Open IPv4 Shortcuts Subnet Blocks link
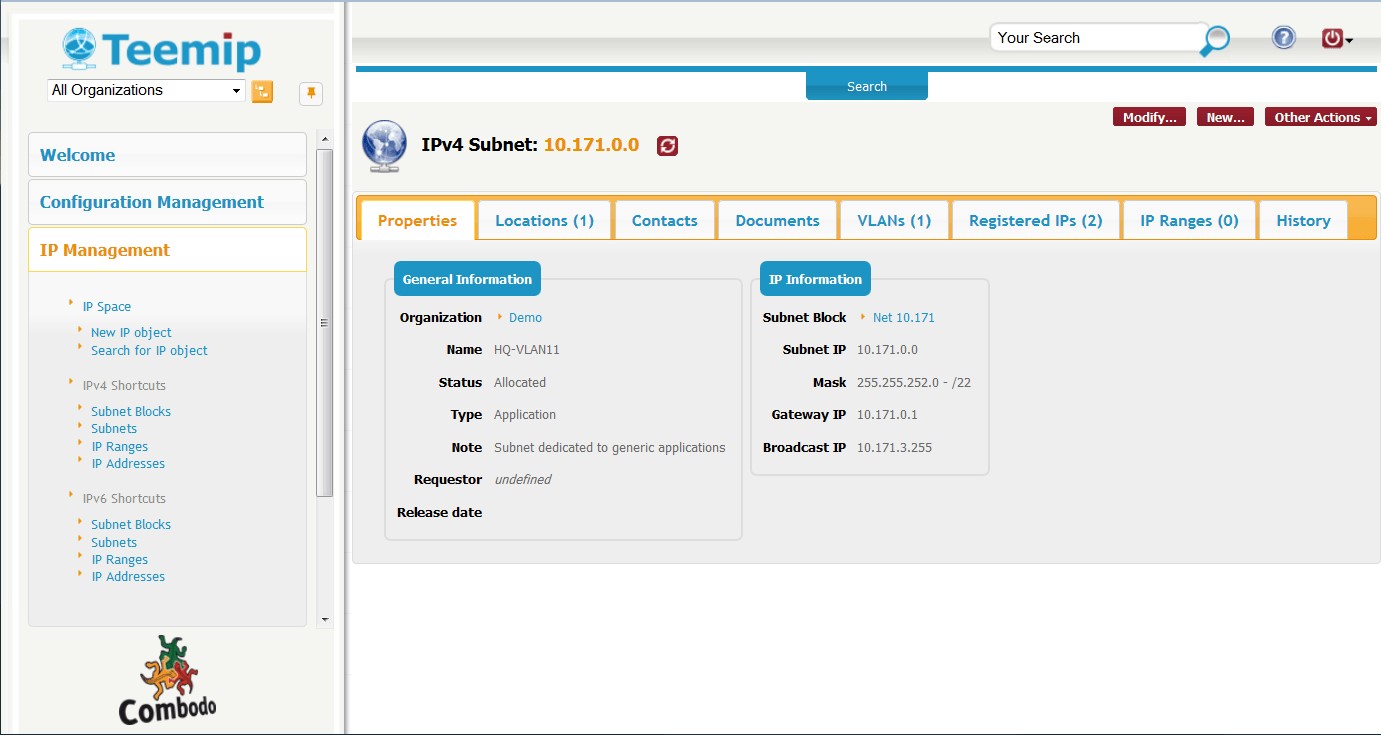The image size is (1381, 735). tap(130, 411)
